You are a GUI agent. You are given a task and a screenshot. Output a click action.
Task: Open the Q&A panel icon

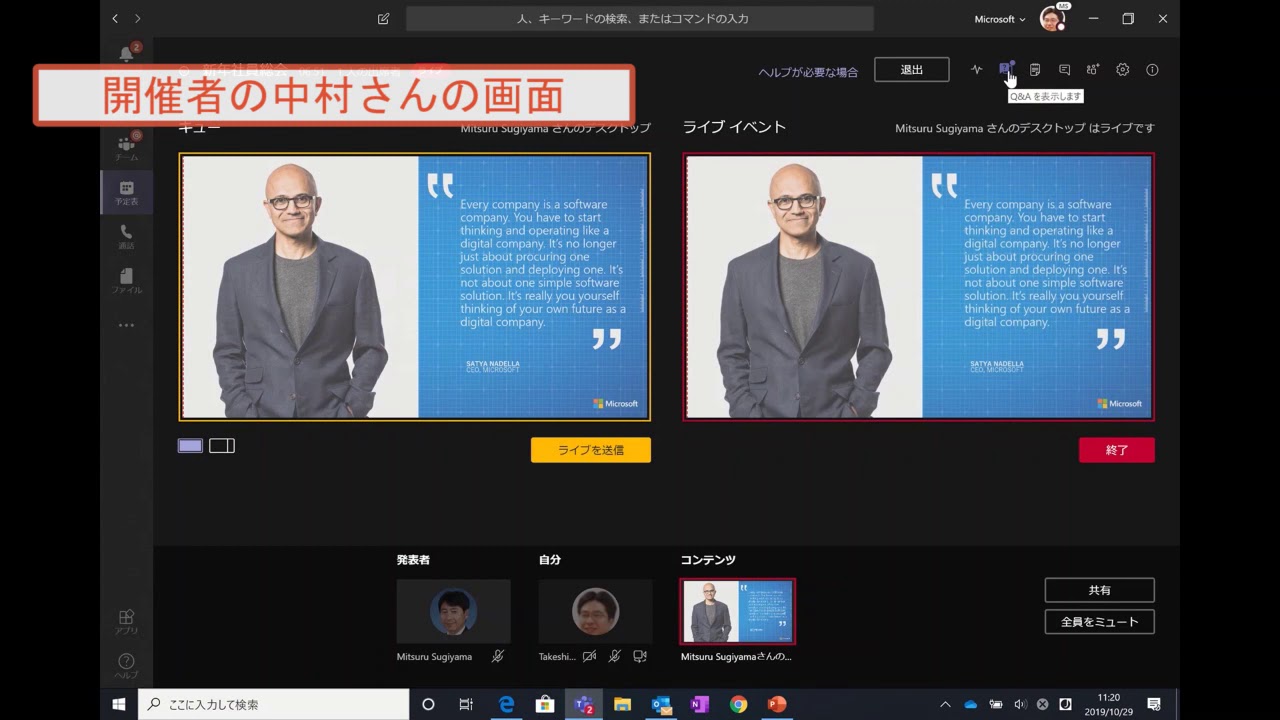tap(1006, 69)
